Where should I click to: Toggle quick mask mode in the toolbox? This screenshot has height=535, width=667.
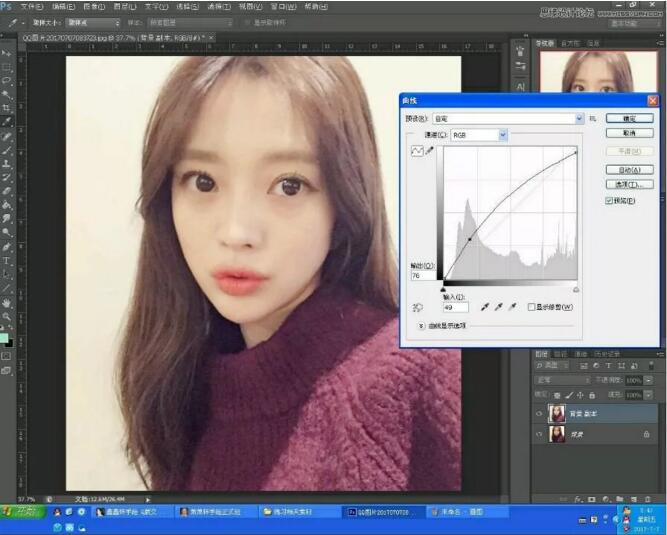[x=6, y=356]
